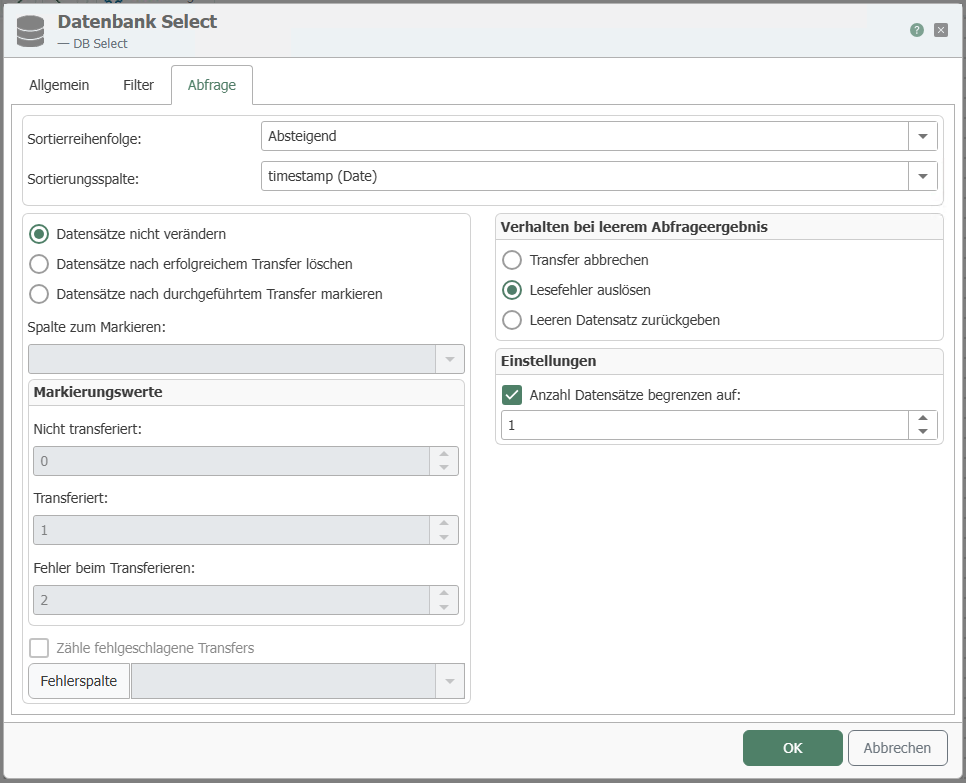
Task: Select 'Datensätze nicht verändern' option
Action: 39,234
